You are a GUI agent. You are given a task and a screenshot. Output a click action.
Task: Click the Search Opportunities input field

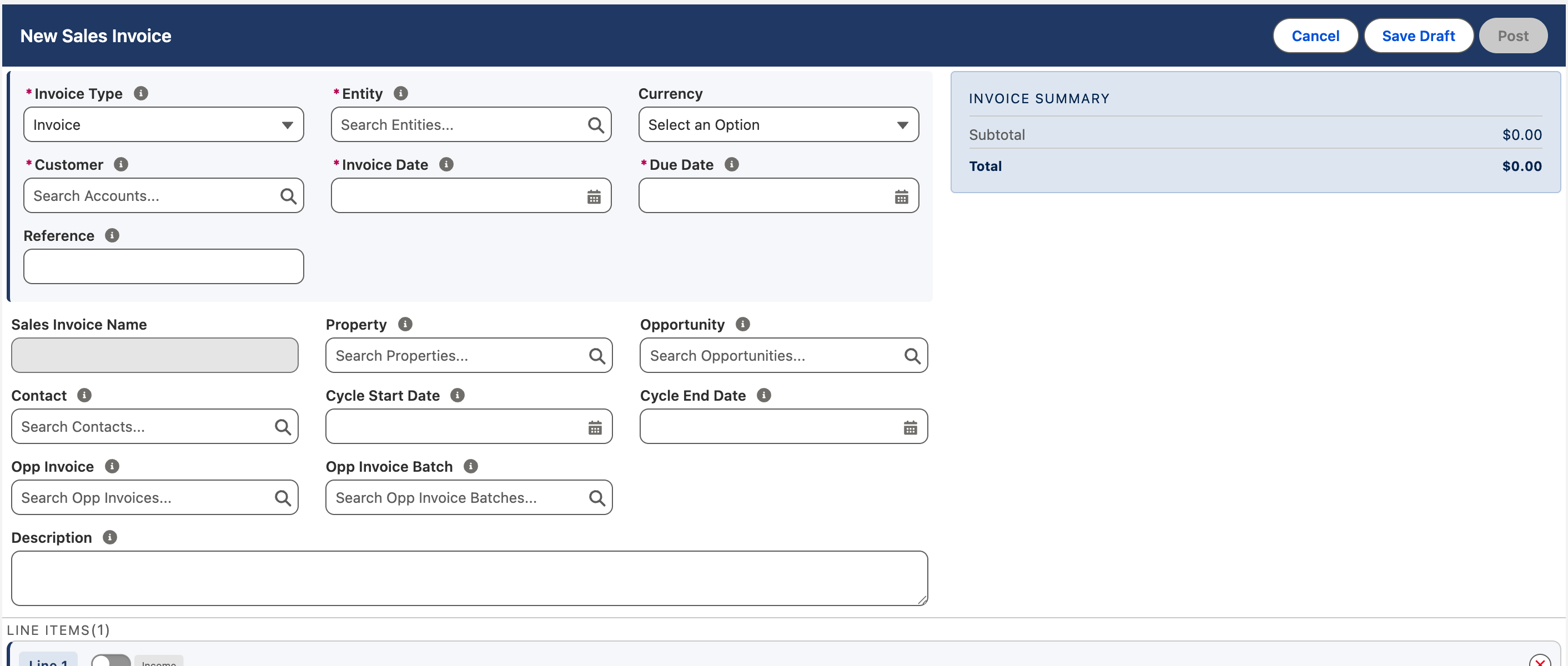point(783,356)
